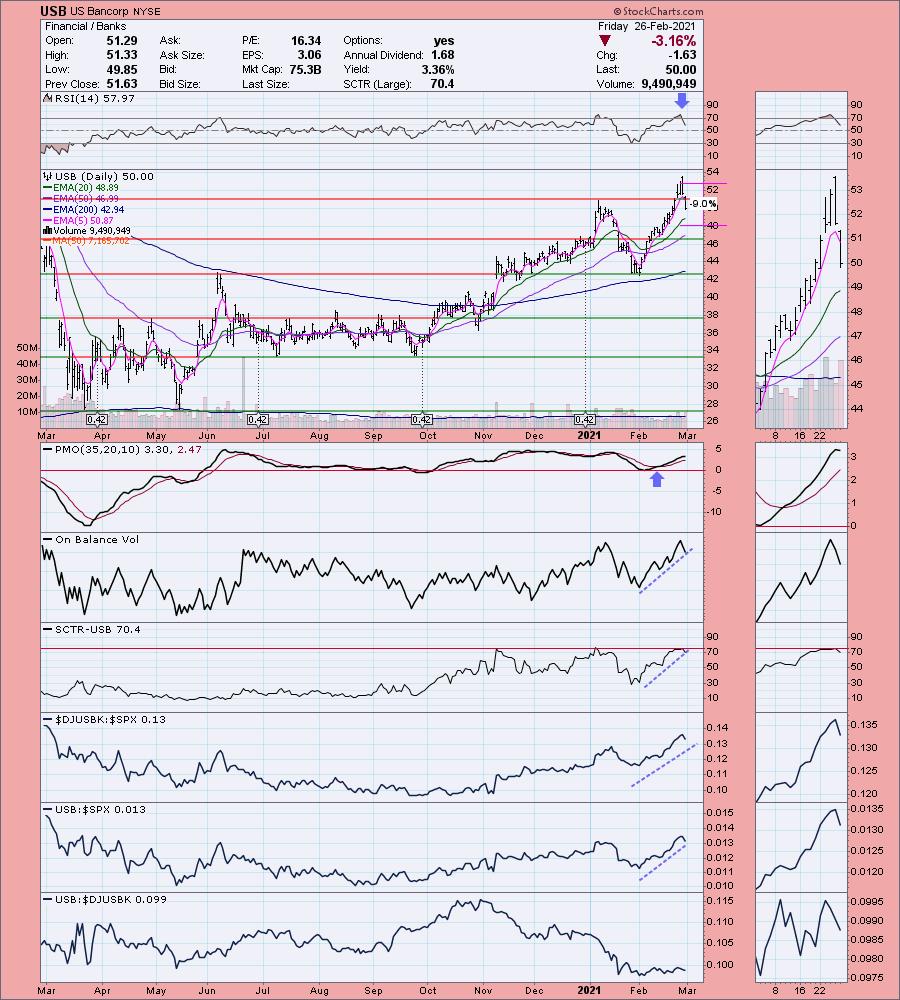Click the Bid Size field label
900x1000 pixels.
180,84
